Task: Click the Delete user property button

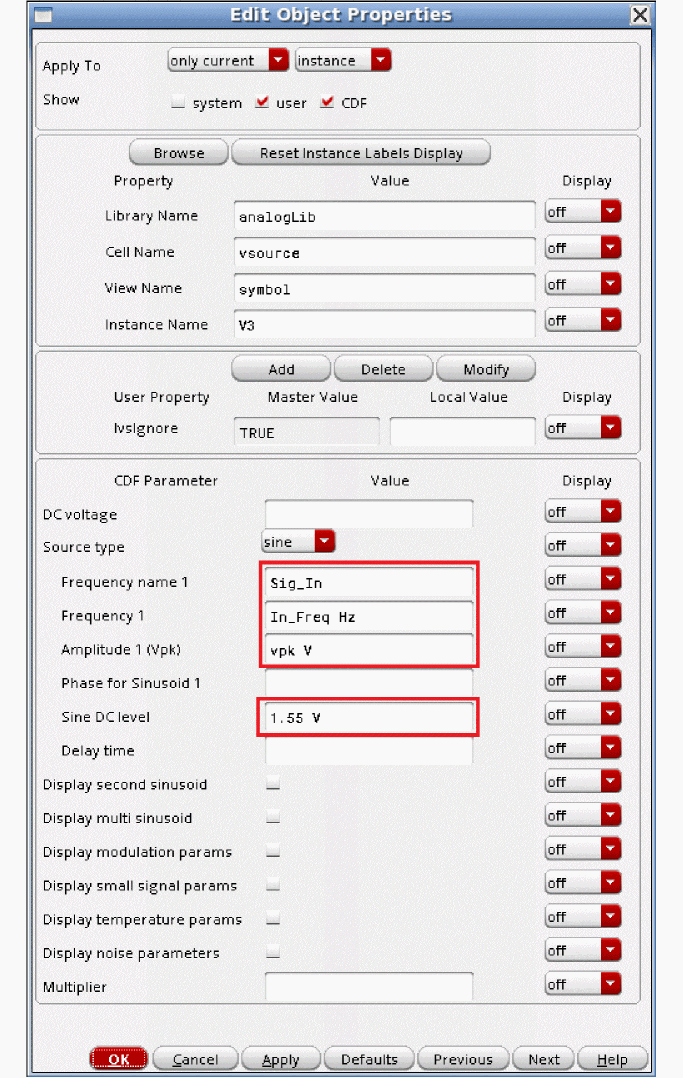Action: (x=383, y=369)
